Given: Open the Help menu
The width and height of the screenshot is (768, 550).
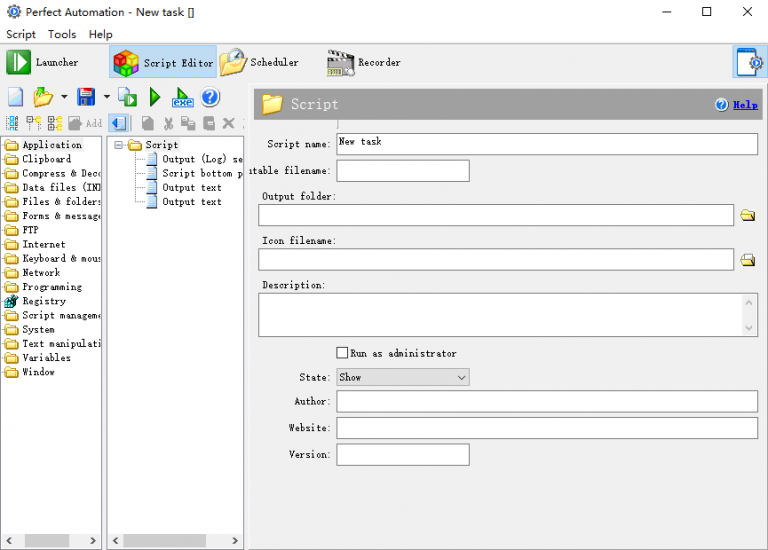Looking at the screenshot, I should click(100, 34).
